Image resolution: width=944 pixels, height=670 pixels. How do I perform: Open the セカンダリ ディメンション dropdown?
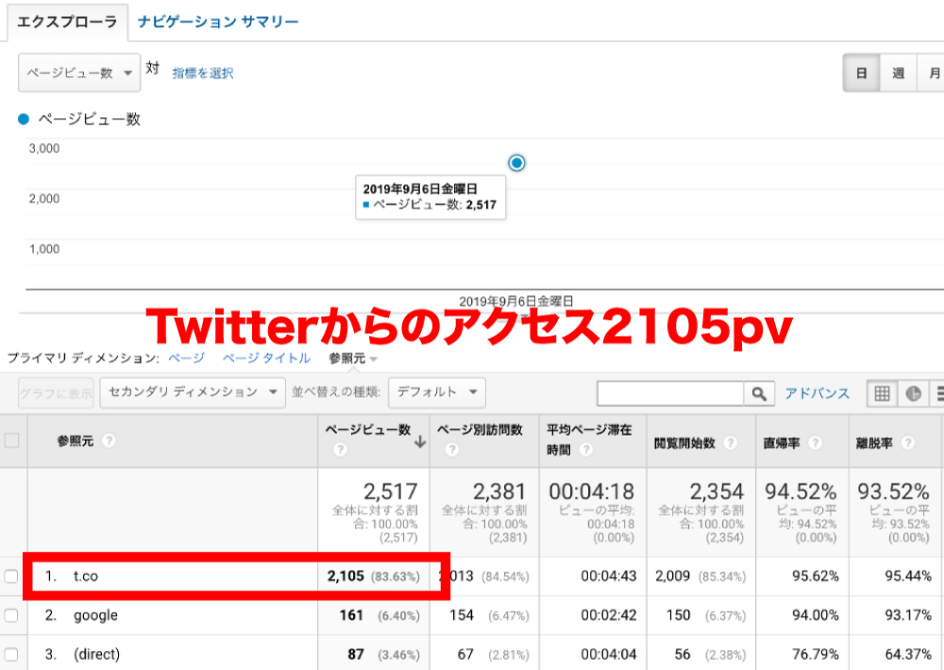click(x=193, y=392)
